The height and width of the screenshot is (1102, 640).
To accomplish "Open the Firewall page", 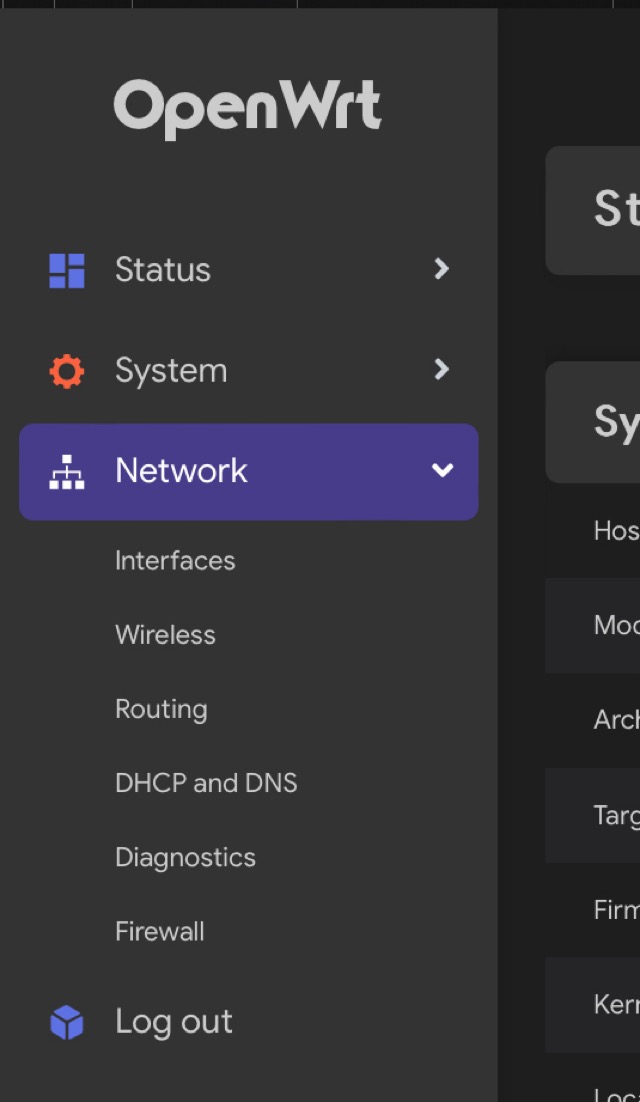I will pos(159,932).
